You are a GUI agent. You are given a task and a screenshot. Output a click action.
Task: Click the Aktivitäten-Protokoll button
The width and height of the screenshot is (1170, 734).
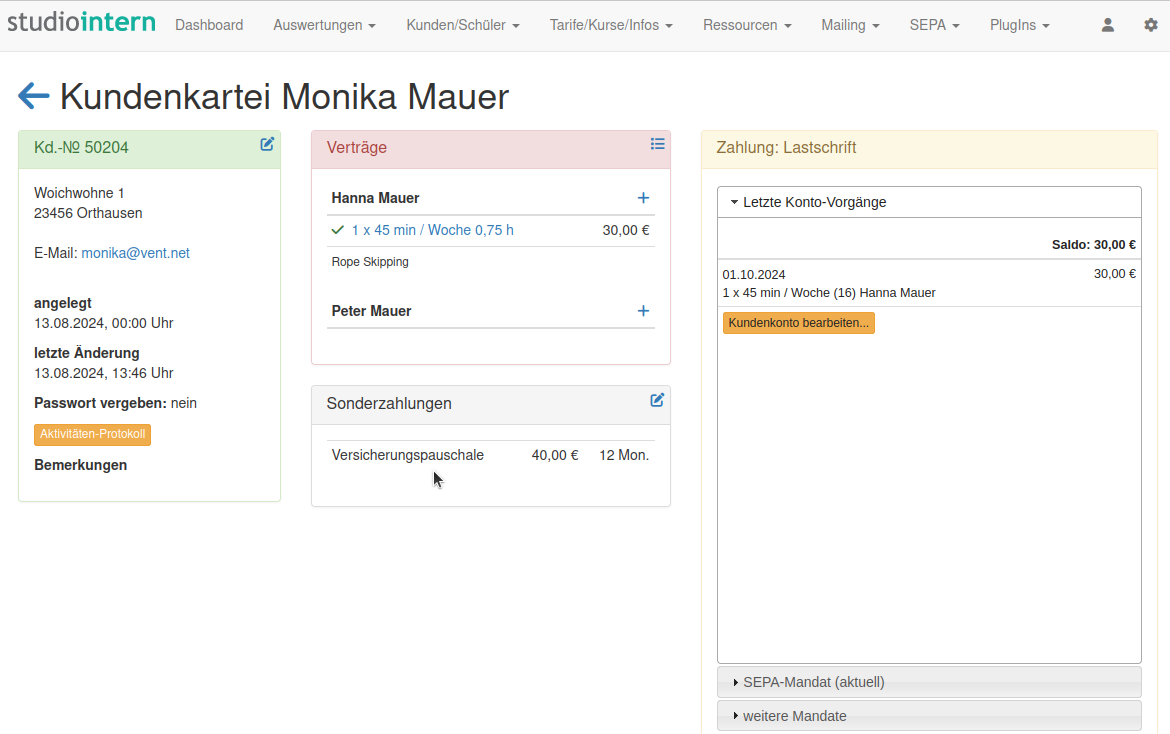click(x=92, y=434)
